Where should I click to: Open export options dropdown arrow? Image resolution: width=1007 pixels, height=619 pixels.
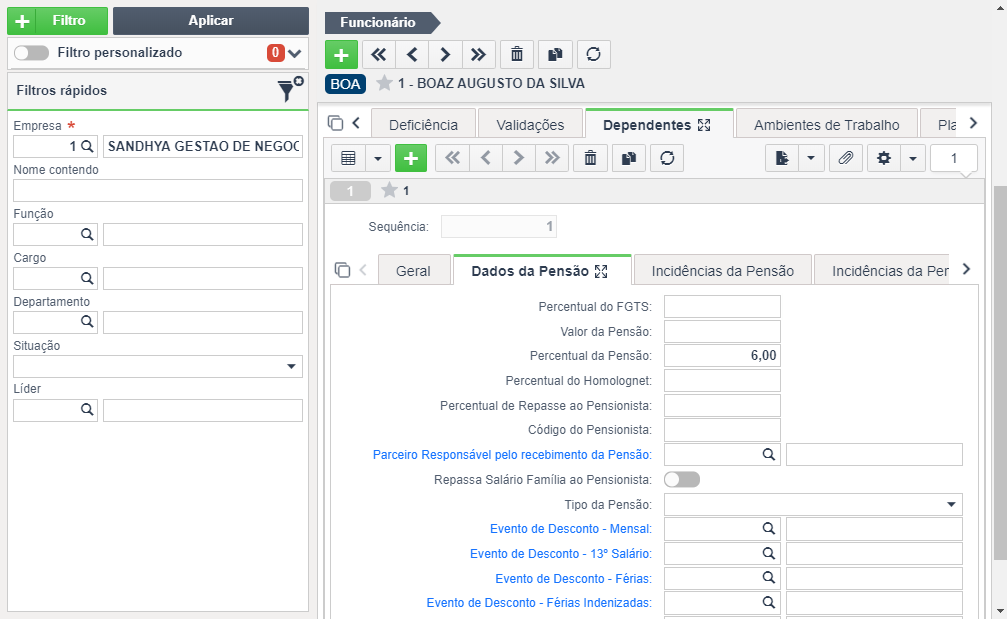[x=811, y=158]
